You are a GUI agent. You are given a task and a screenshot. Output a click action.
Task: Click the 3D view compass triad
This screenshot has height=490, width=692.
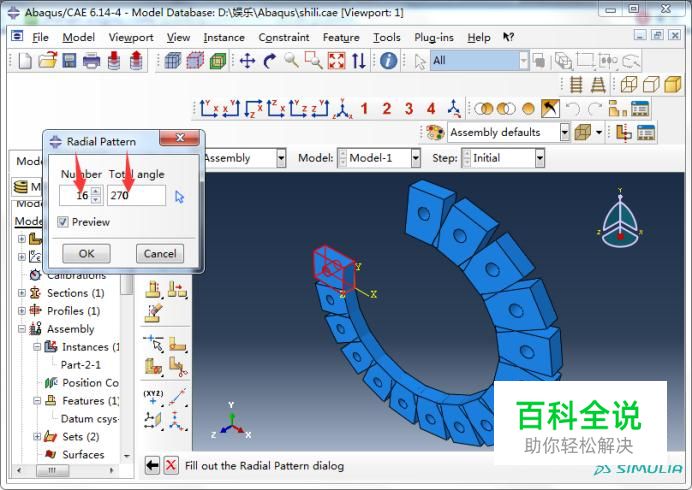(x=620, y=220)
